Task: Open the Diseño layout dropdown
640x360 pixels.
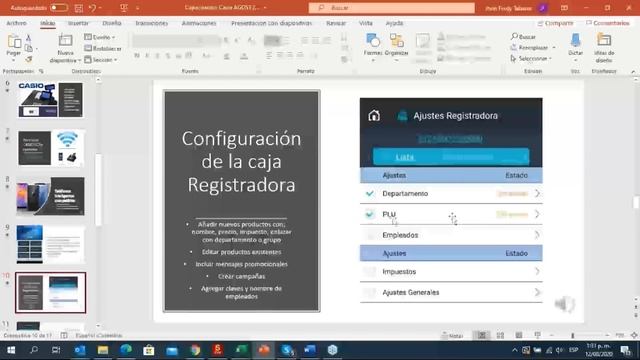Action: point(100,37)
